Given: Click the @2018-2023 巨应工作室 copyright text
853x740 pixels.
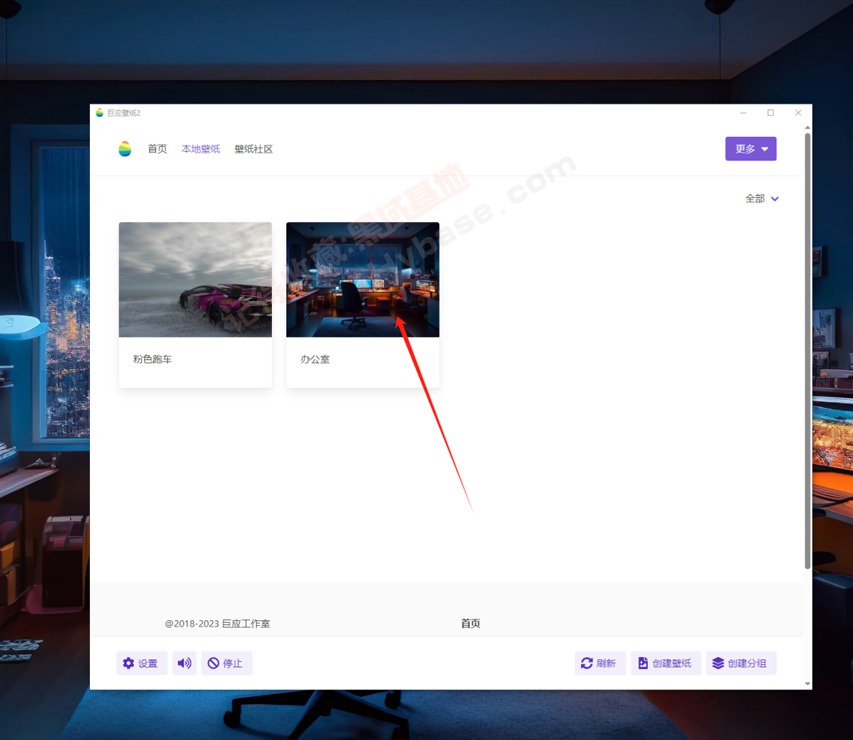Looking at the screenshot, I should click(218, 624).
